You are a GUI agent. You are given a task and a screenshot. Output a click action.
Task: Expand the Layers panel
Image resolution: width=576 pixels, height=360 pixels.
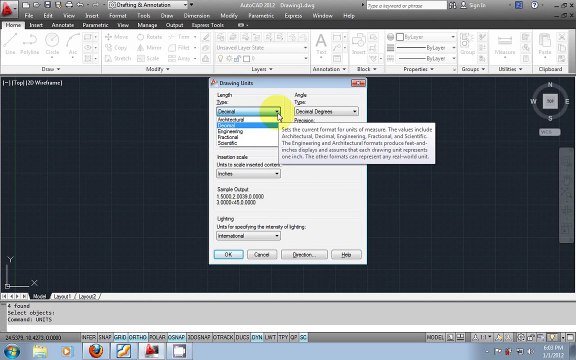click(x=262, y=69)
